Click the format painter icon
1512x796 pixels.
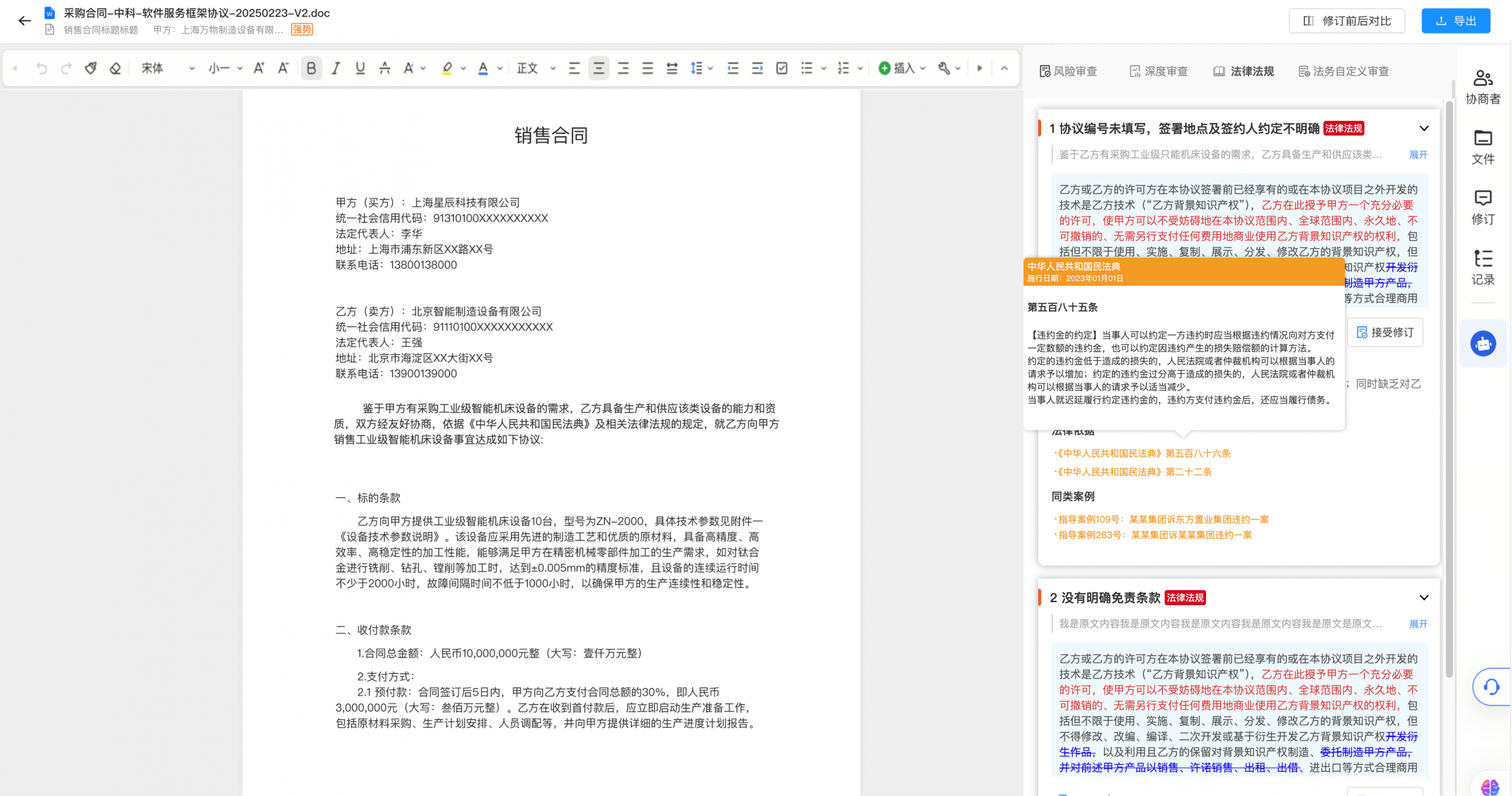pyautogui.click(x=90, y=69)
